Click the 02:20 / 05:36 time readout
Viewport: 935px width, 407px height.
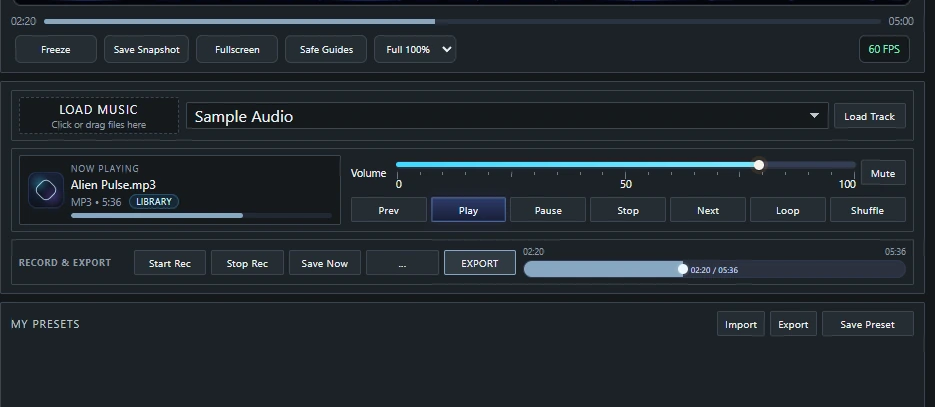pyautogui.click(x=714, y=270)
